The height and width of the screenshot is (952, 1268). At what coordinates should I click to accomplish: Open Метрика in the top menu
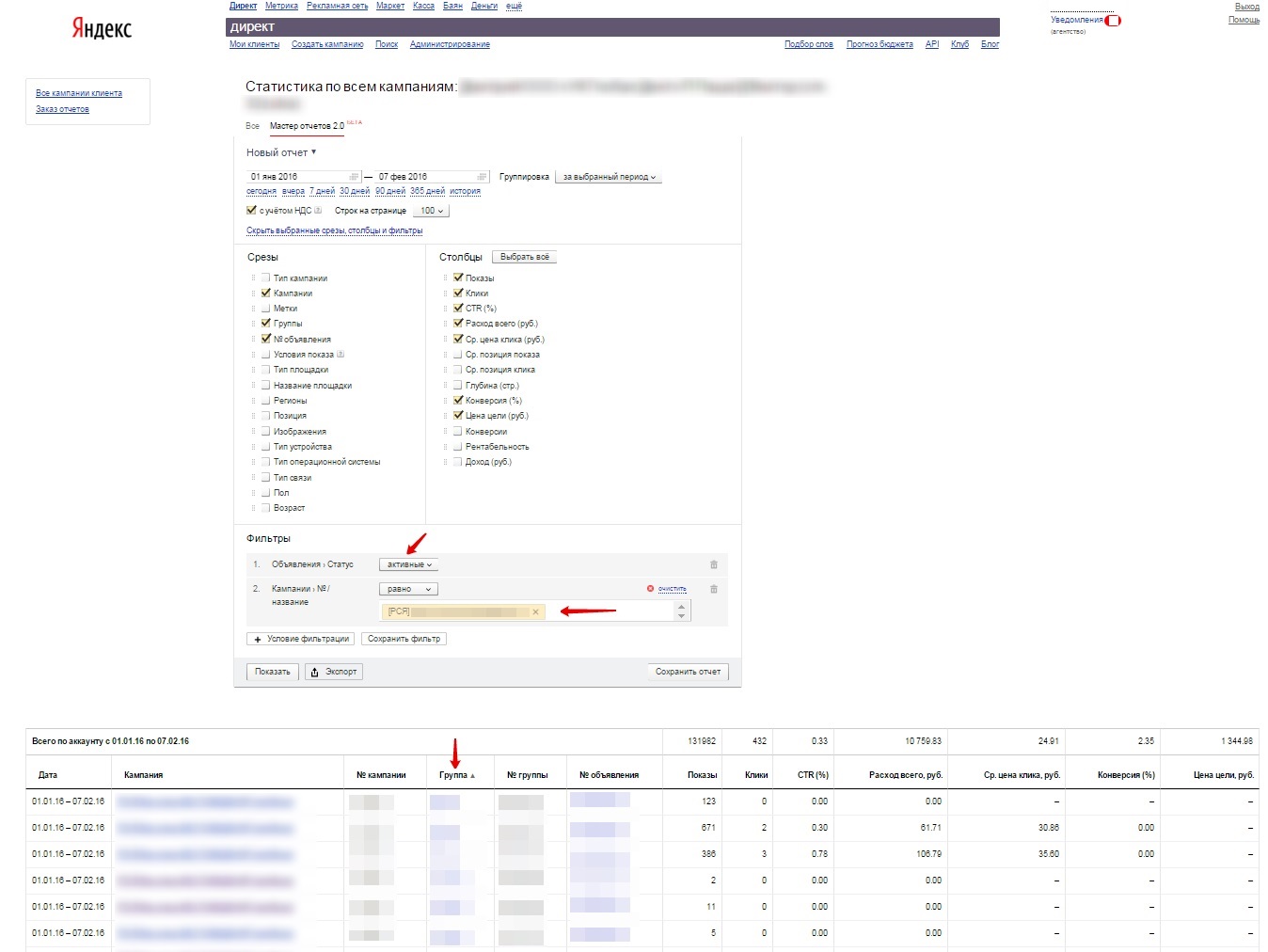click(281, 6)
